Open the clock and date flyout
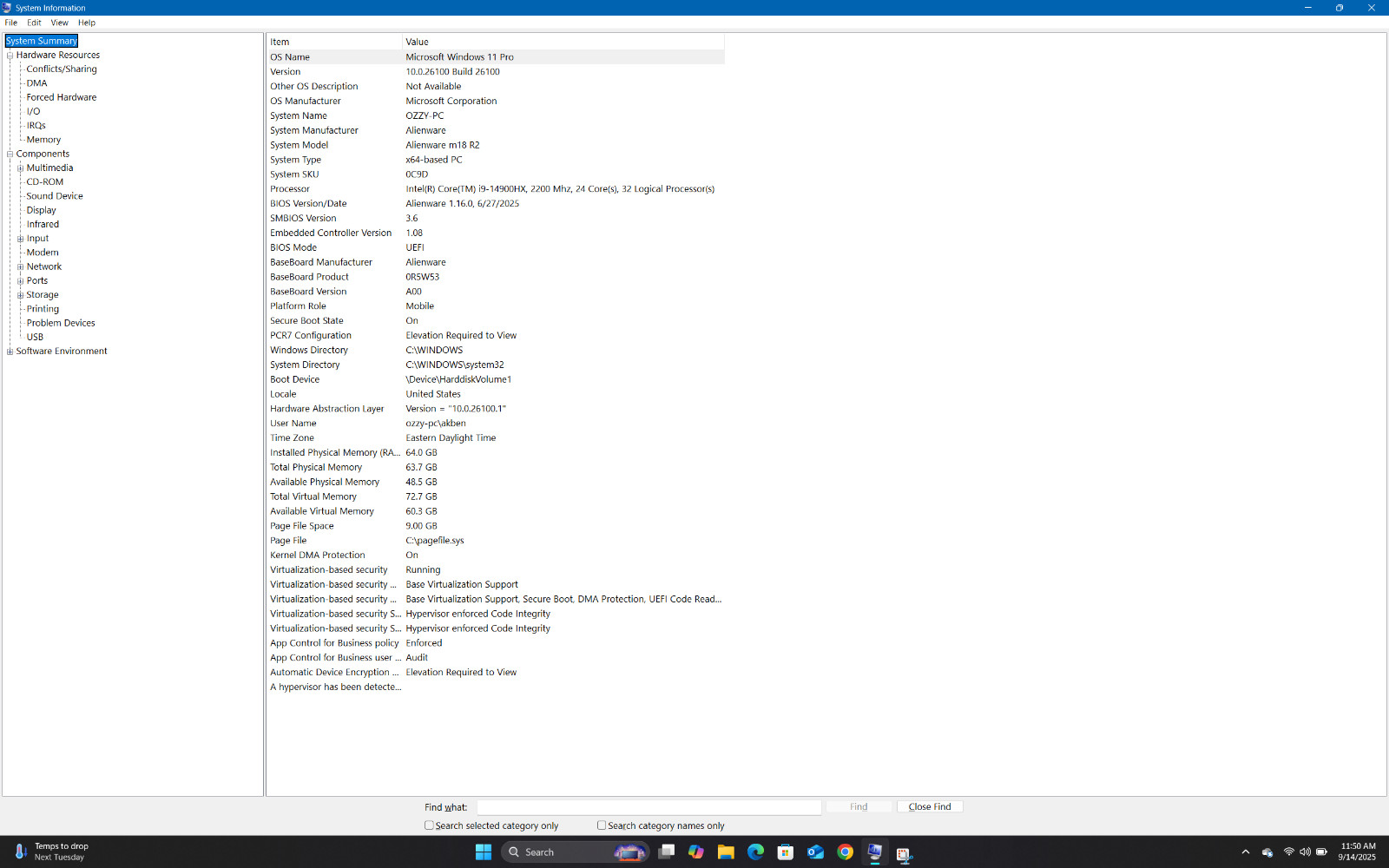 [x=1357, y=852]
